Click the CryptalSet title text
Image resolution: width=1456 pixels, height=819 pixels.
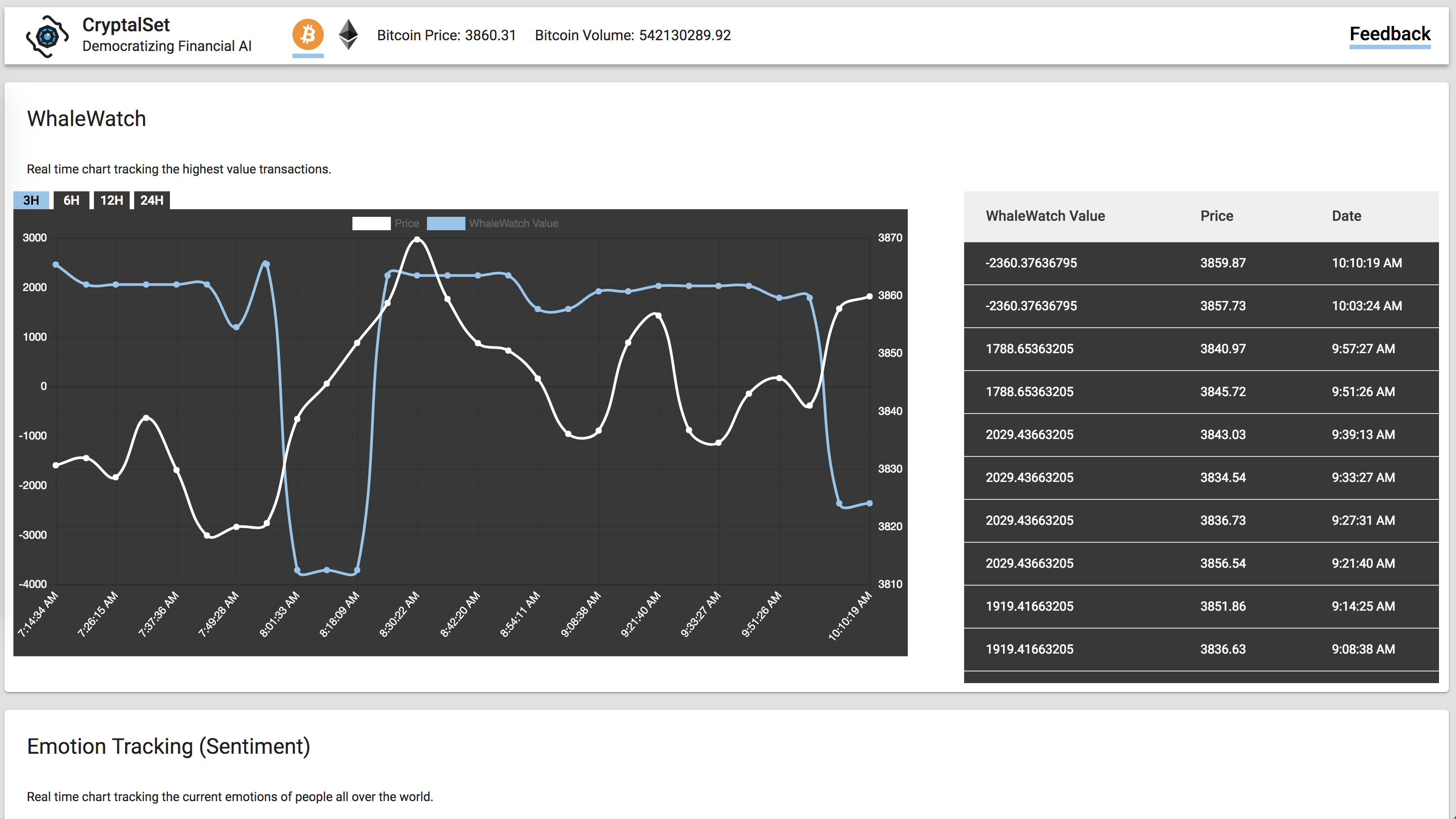[x=126, y=25]
